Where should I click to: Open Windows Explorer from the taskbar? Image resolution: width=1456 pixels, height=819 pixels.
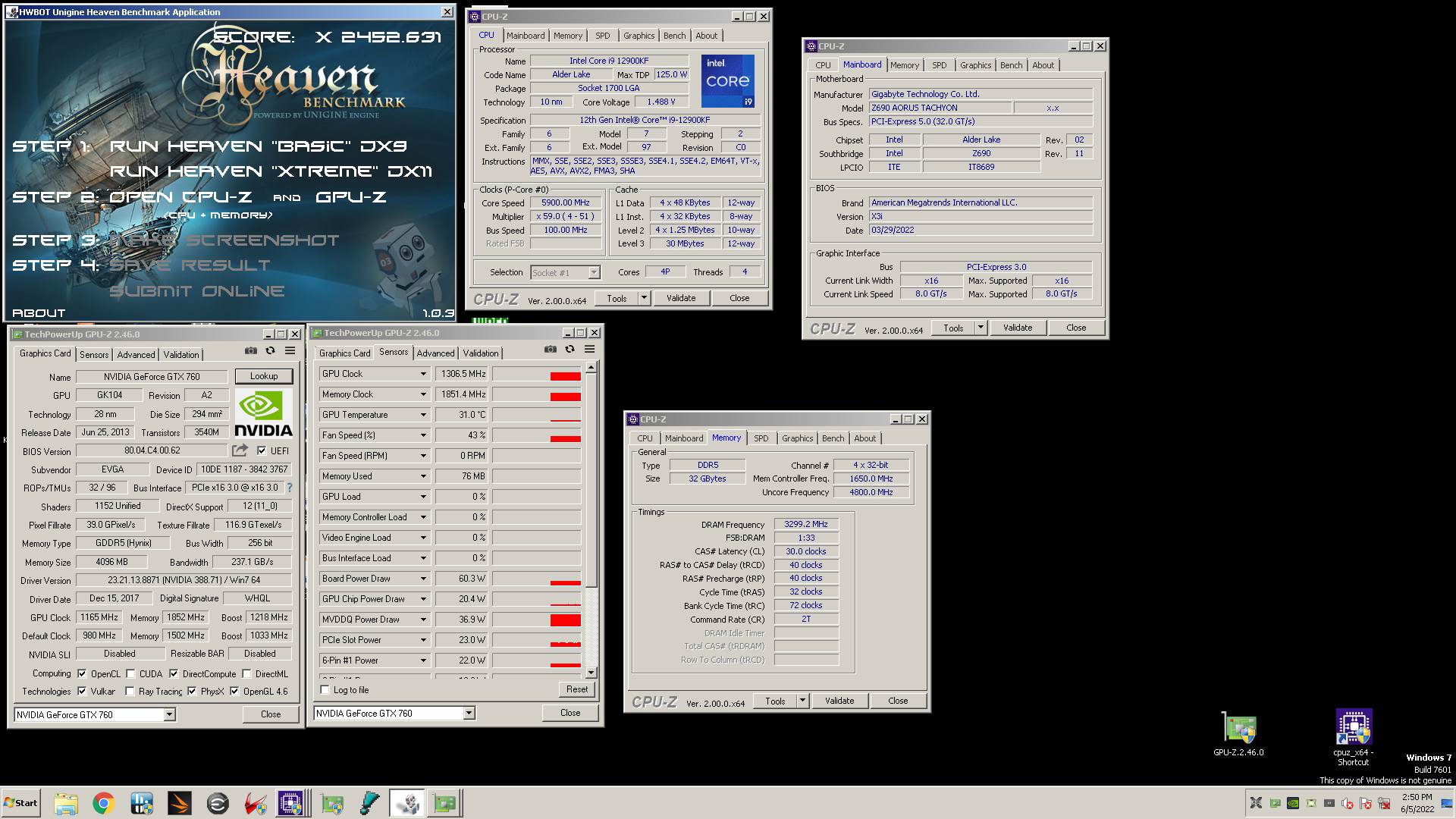(x=66, y=803)
